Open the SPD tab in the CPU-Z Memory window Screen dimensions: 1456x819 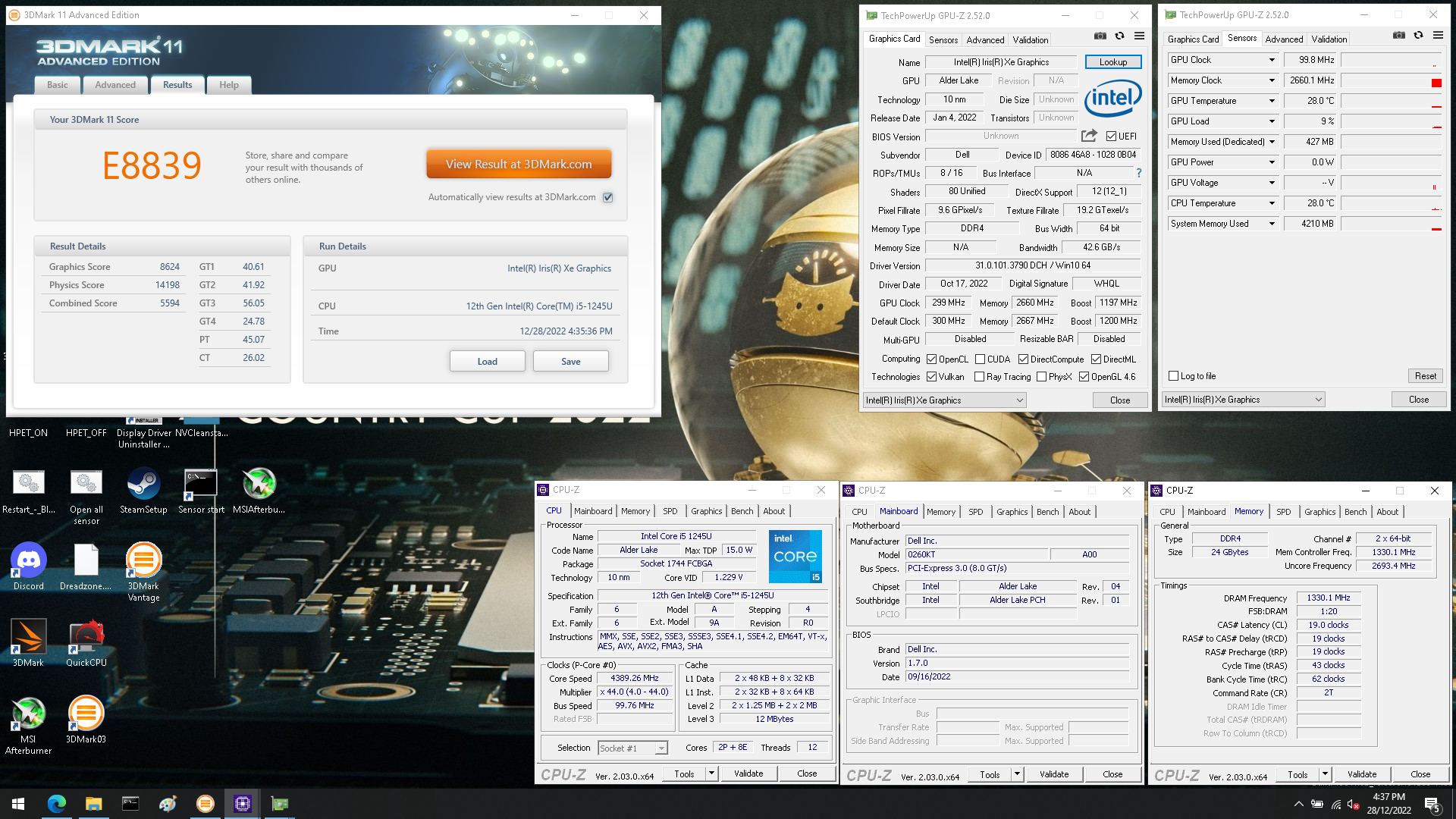[1283, 512]
